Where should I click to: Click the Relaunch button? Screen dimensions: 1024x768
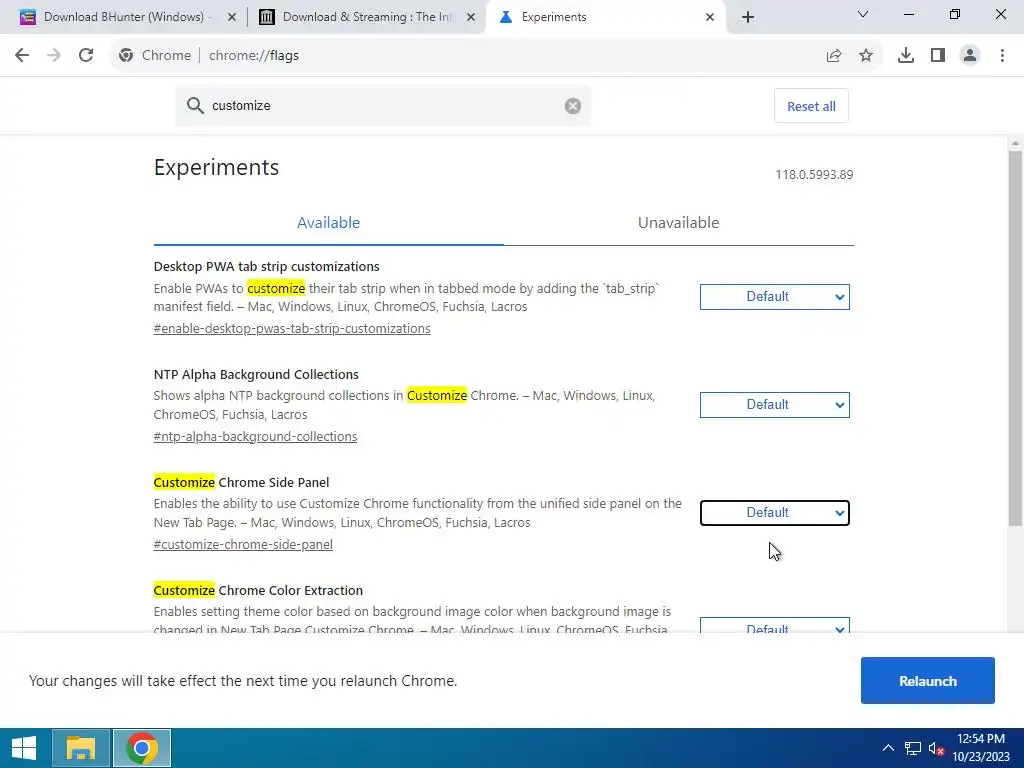[927, 680]
